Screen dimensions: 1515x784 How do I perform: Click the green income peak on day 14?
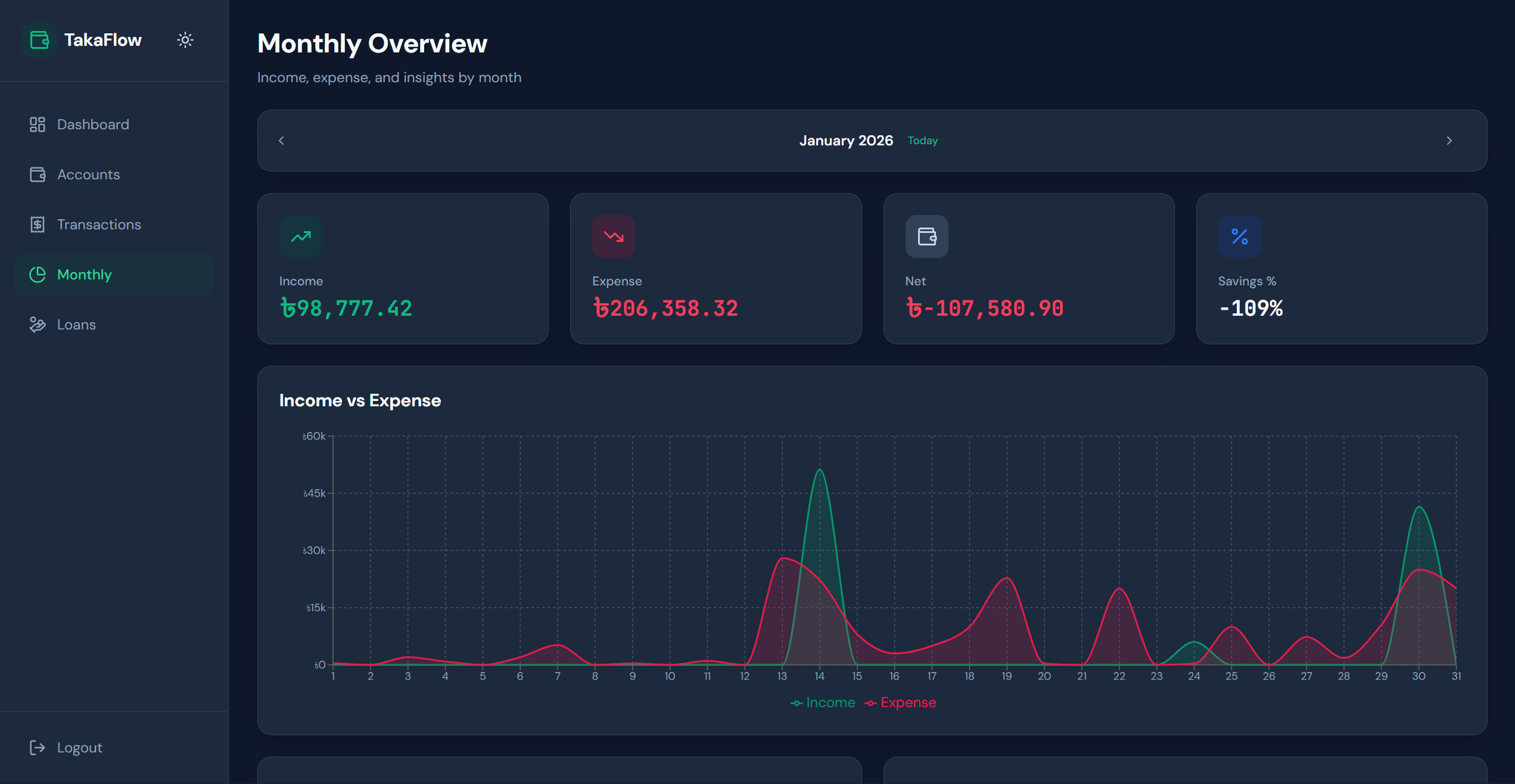tap(820, 470)
